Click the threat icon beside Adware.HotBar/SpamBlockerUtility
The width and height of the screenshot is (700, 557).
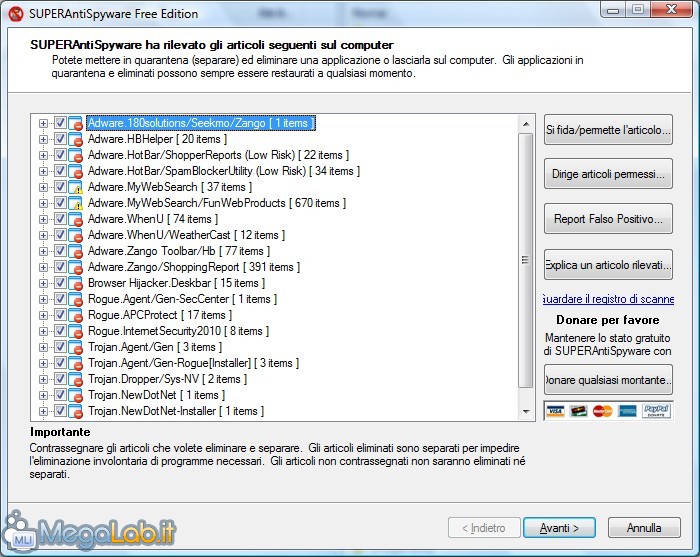[x=75, y=171]
